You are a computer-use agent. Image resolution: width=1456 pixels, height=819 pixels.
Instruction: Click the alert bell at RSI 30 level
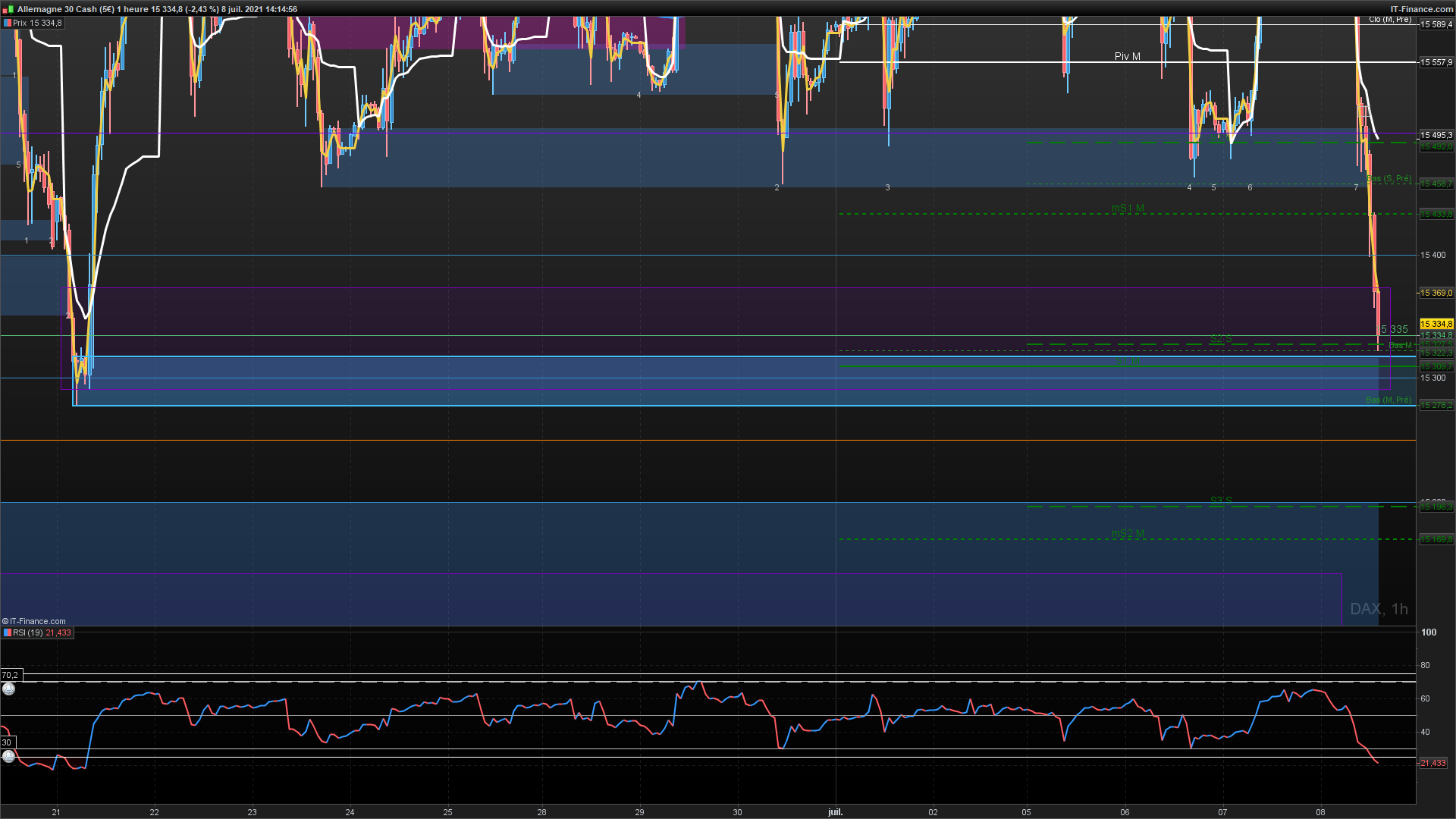[x=9, y=756]
